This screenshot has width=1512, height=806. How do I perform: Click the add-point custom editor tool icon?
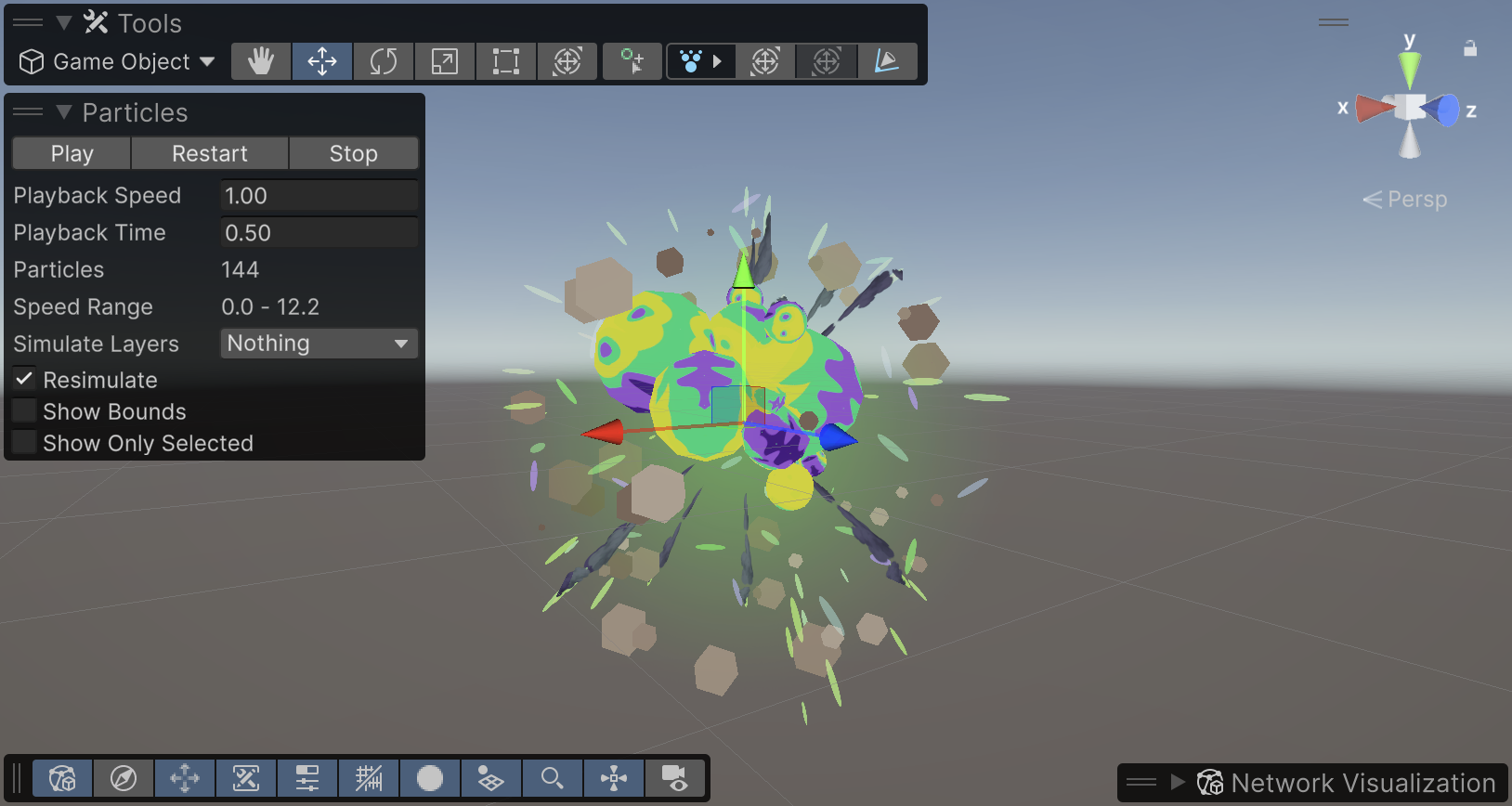point(632,61)
